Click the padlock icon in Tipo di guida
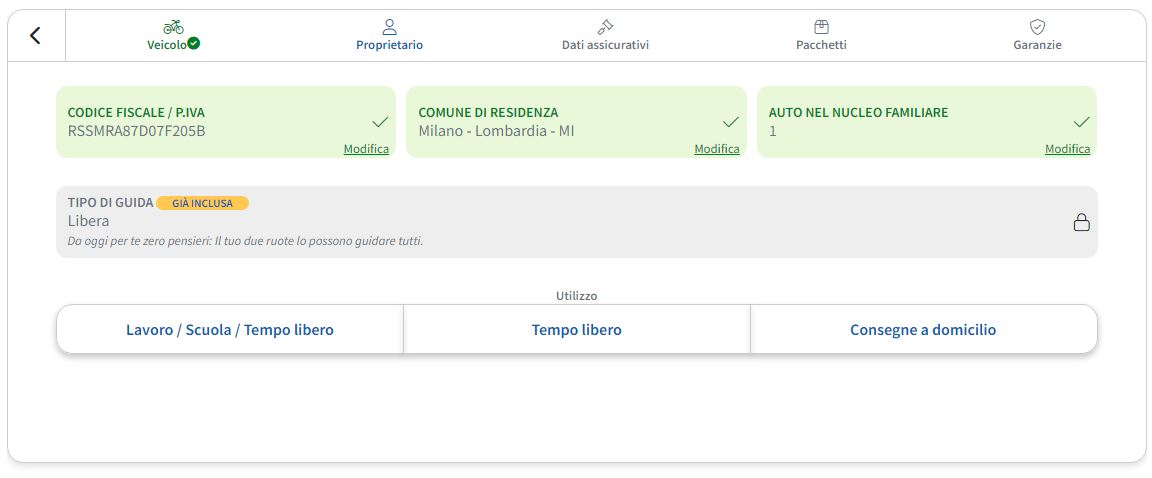The width and height of the screenshot is (1152, 478). 1081,222
